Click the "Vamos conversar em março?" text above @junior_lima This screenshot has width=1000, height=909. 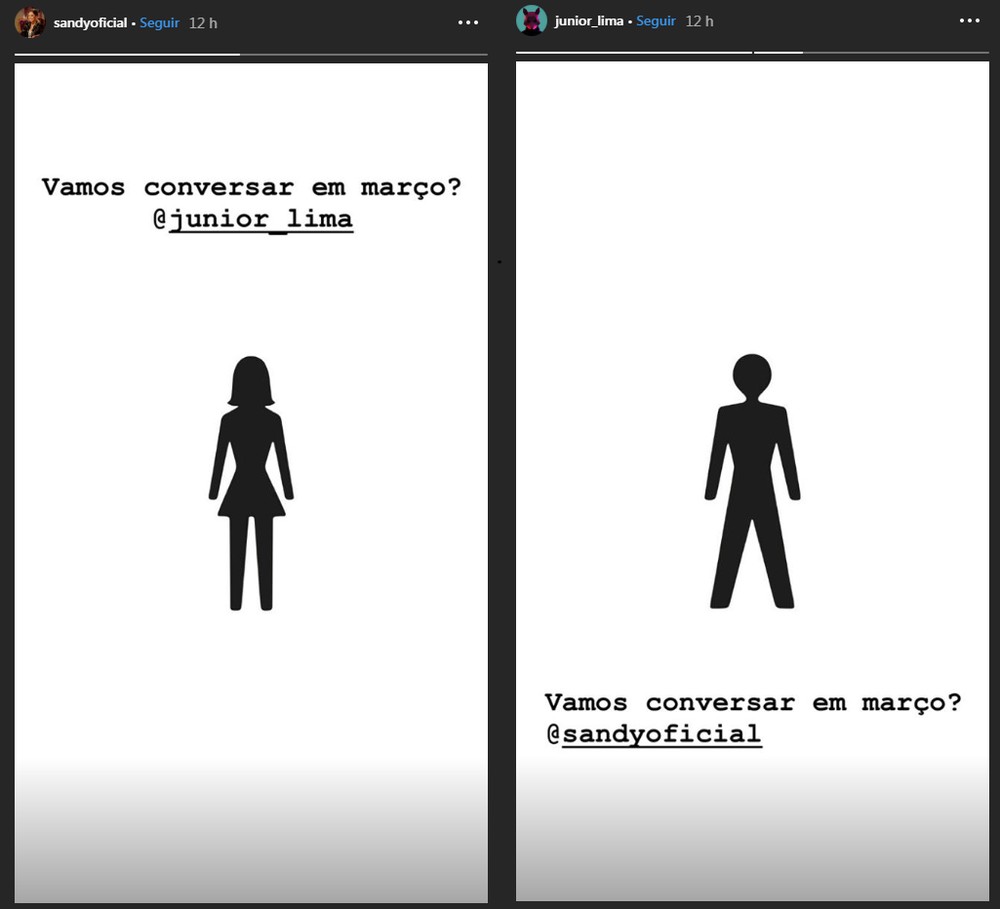click(251, 187)
